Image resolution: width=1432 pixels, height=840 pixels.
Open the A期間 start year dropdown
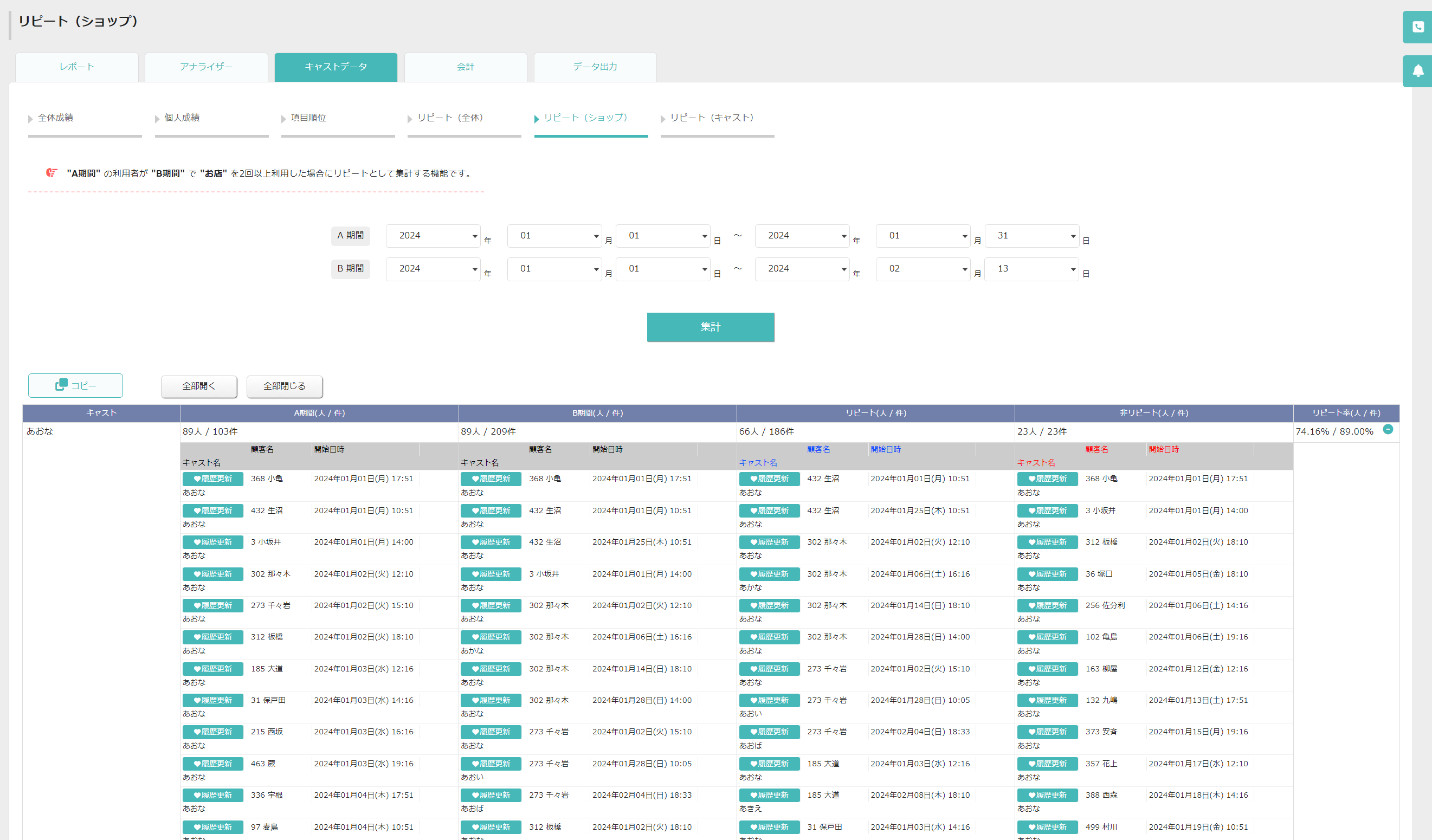[x=433, y=236]
